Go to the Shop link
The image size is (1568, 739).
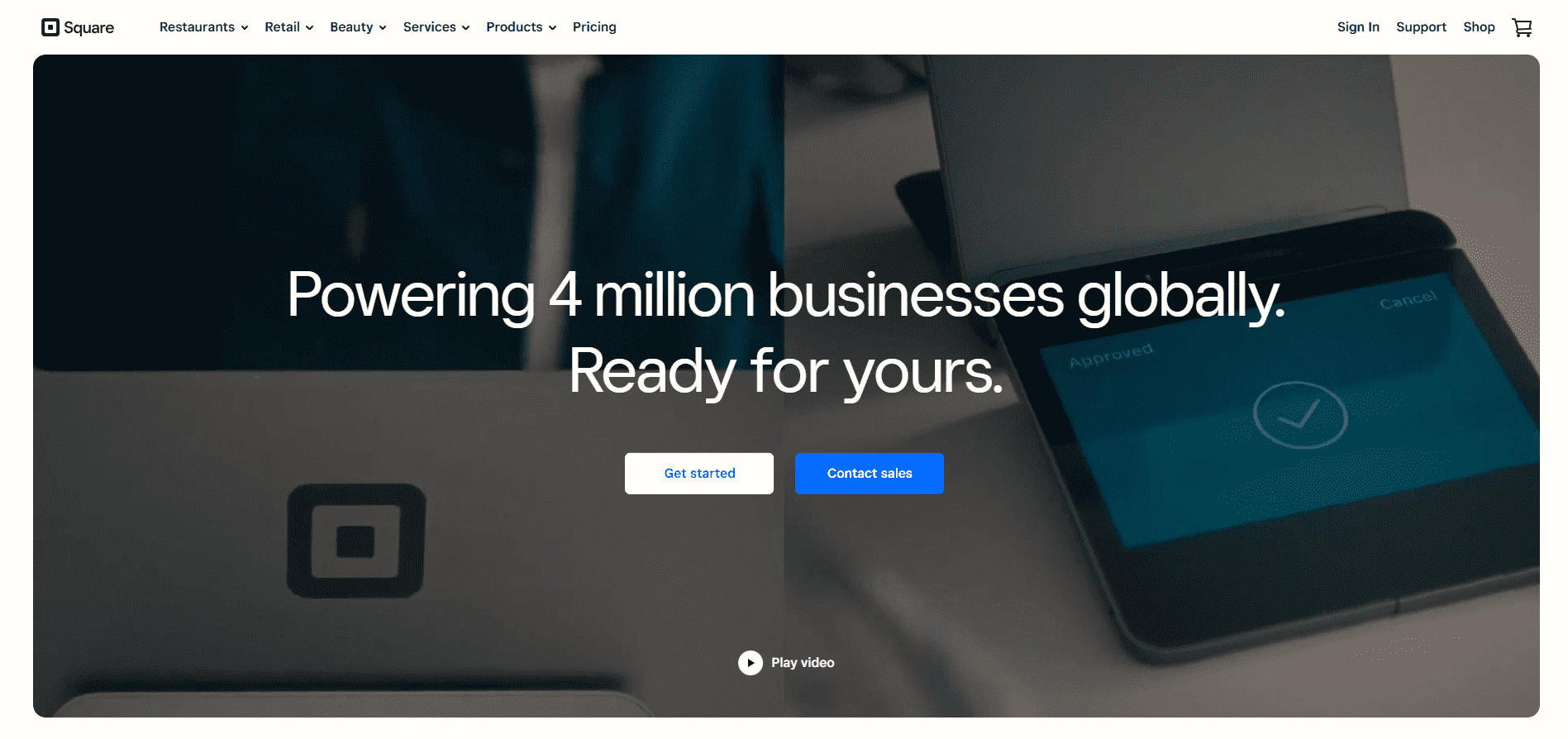click(1479, 27)
